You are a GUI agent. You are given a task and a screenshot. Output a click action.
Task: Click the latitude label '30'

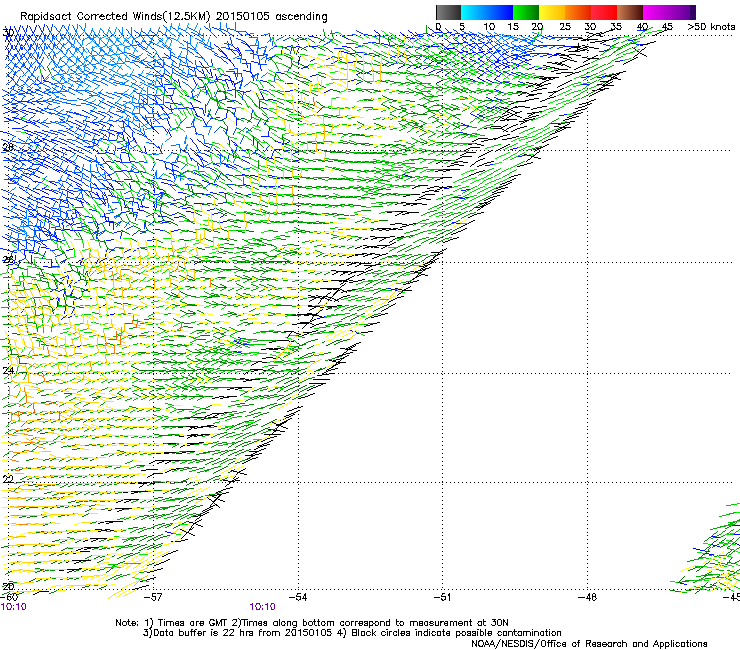[x=8, y=33]
